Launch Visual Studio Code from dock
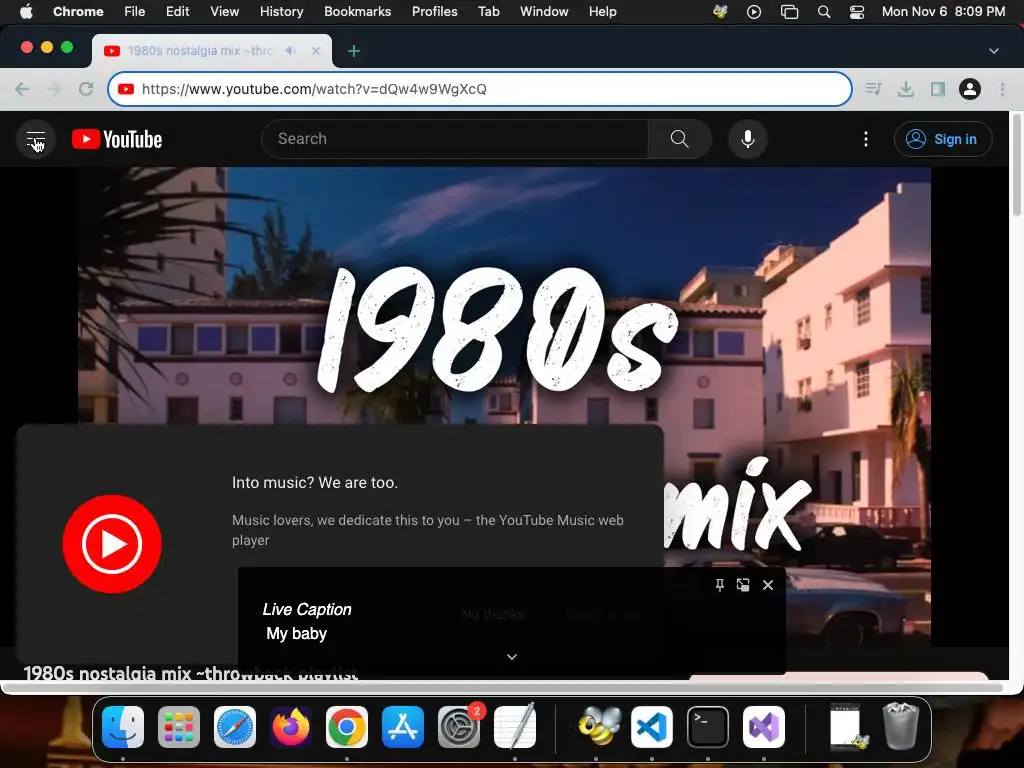1024x768 pixels. point(652,727)
